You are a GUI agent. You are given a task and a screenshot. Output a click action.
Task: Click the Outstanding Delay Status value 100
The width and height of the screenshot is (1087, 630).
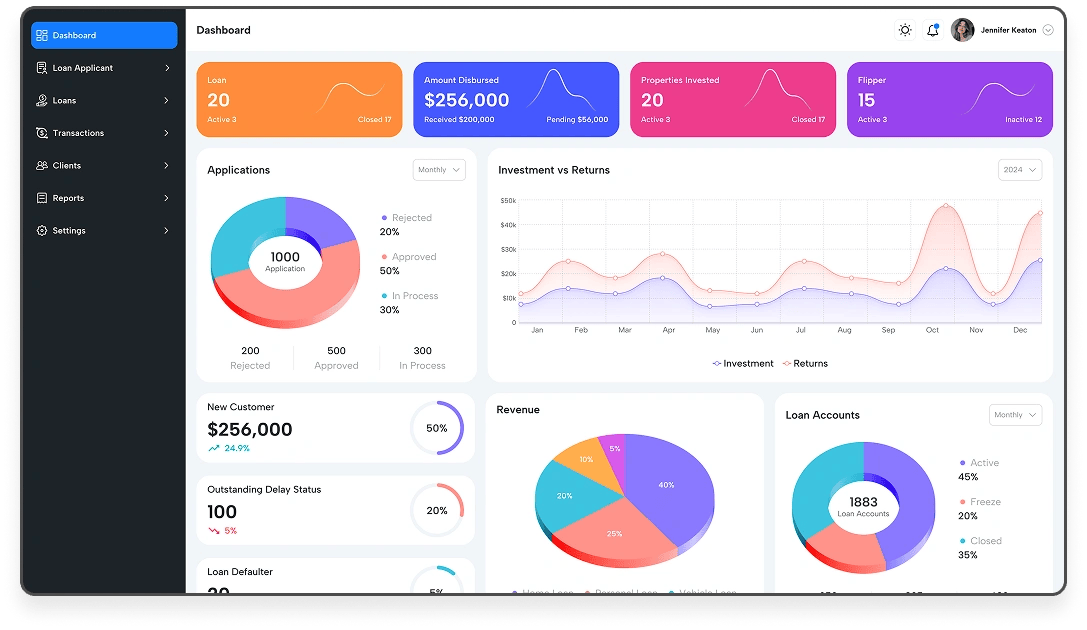tap(222, 512)
